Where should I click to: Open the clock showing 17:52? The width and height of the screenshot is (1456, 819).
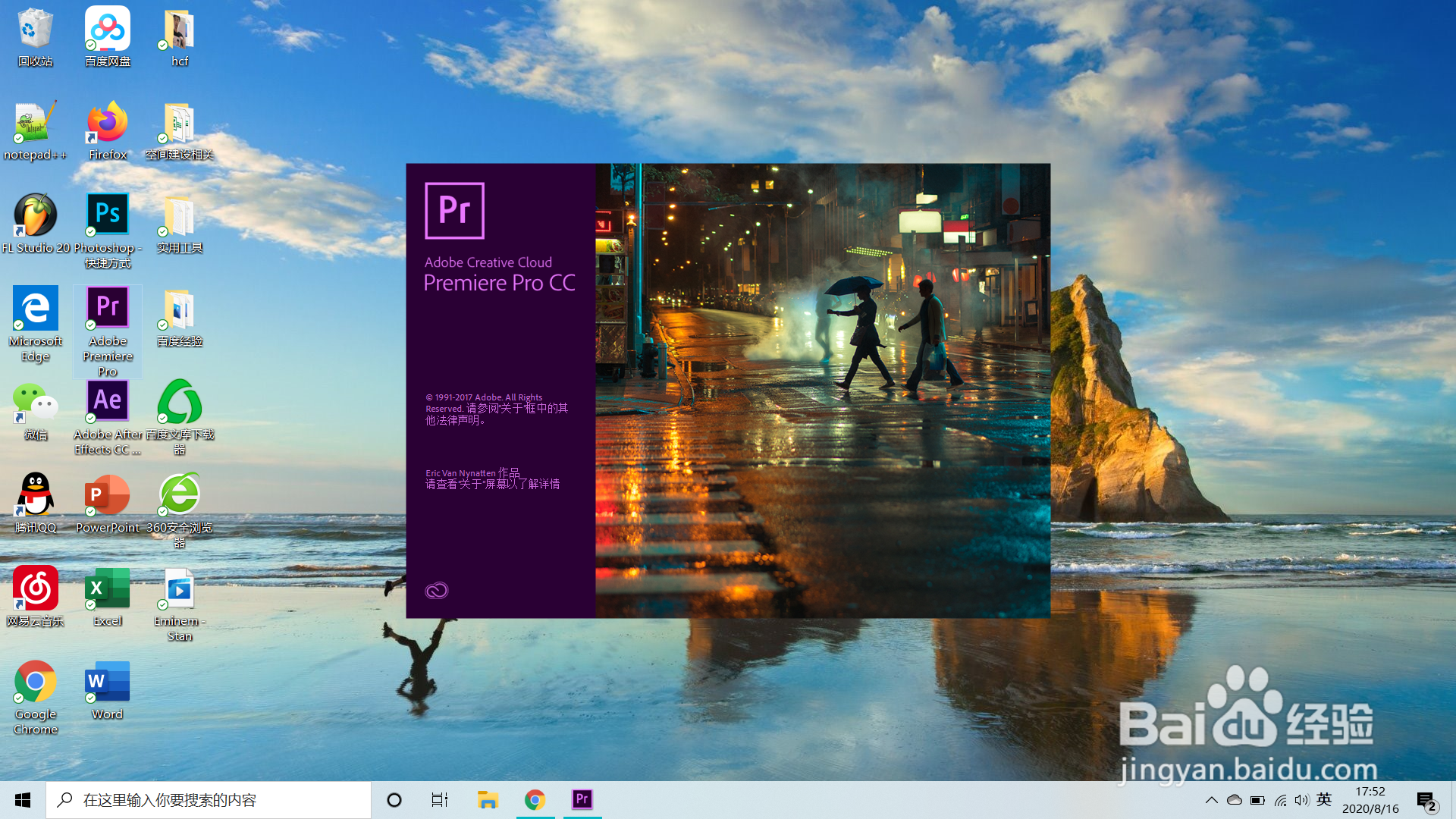[1370, 800]
